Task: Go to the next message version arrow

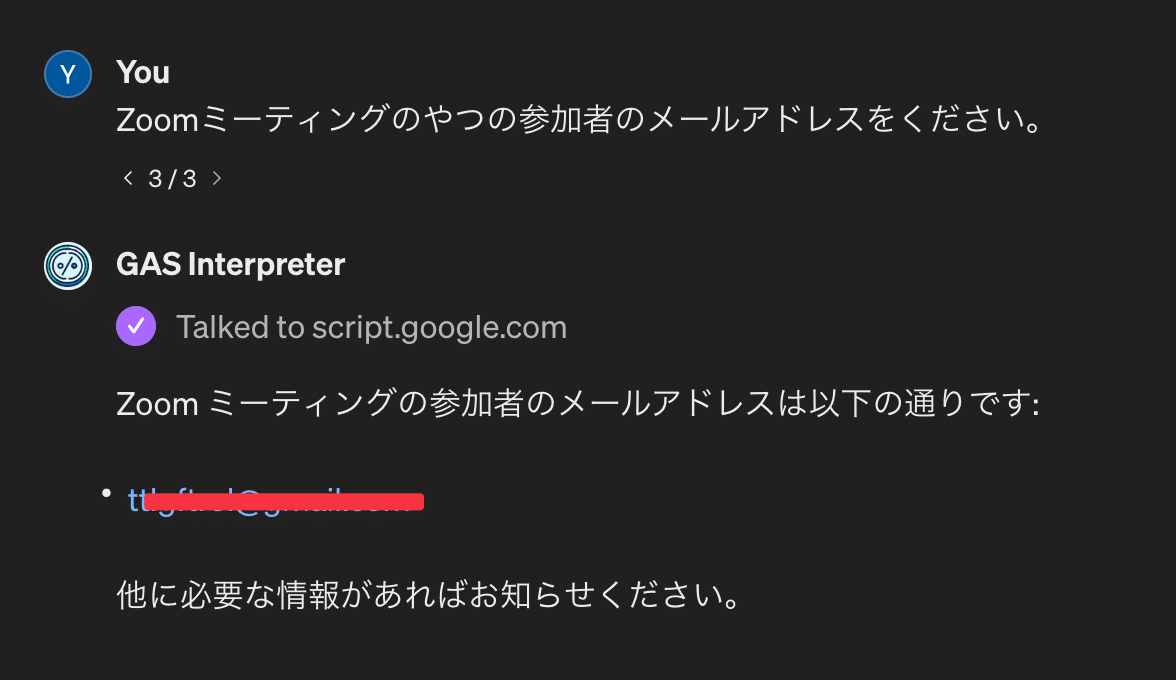Action: (216, 179)
